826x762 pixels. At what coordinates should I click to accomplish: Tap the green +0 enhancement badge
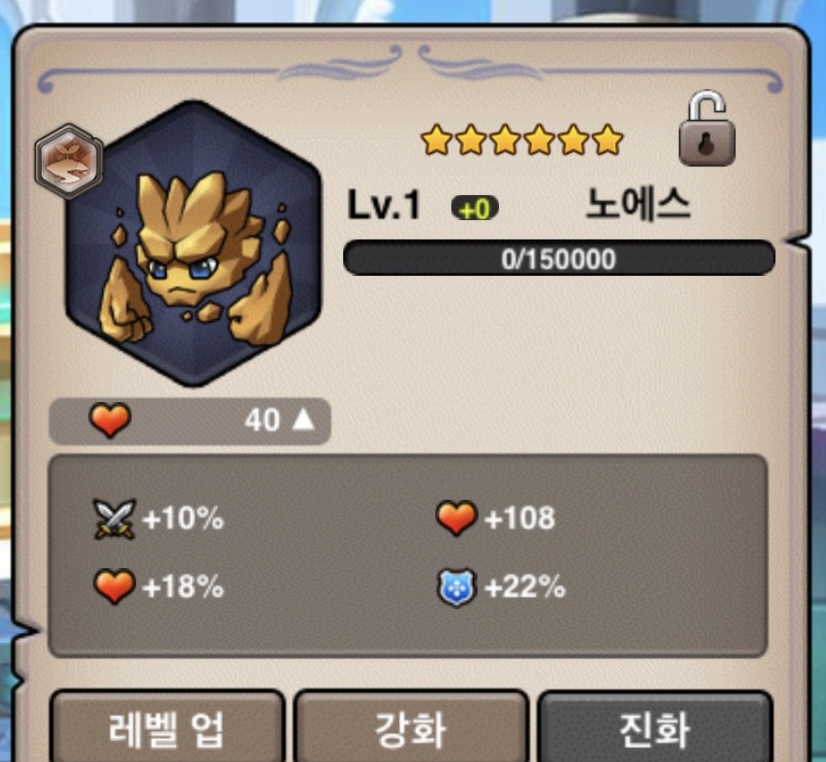pos(475,209)
